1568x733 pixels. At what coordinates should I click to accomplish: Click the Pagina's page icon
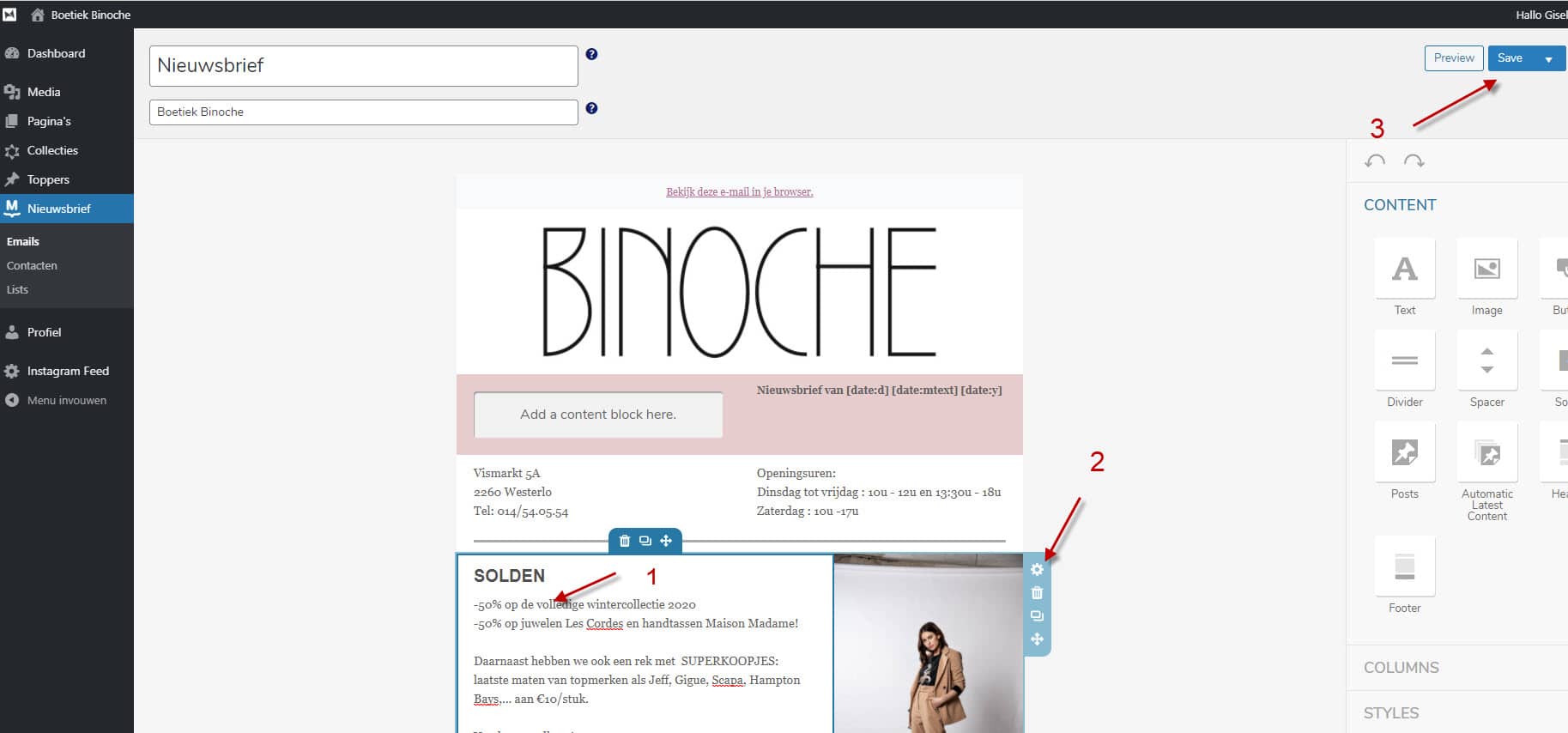point(12,121)
